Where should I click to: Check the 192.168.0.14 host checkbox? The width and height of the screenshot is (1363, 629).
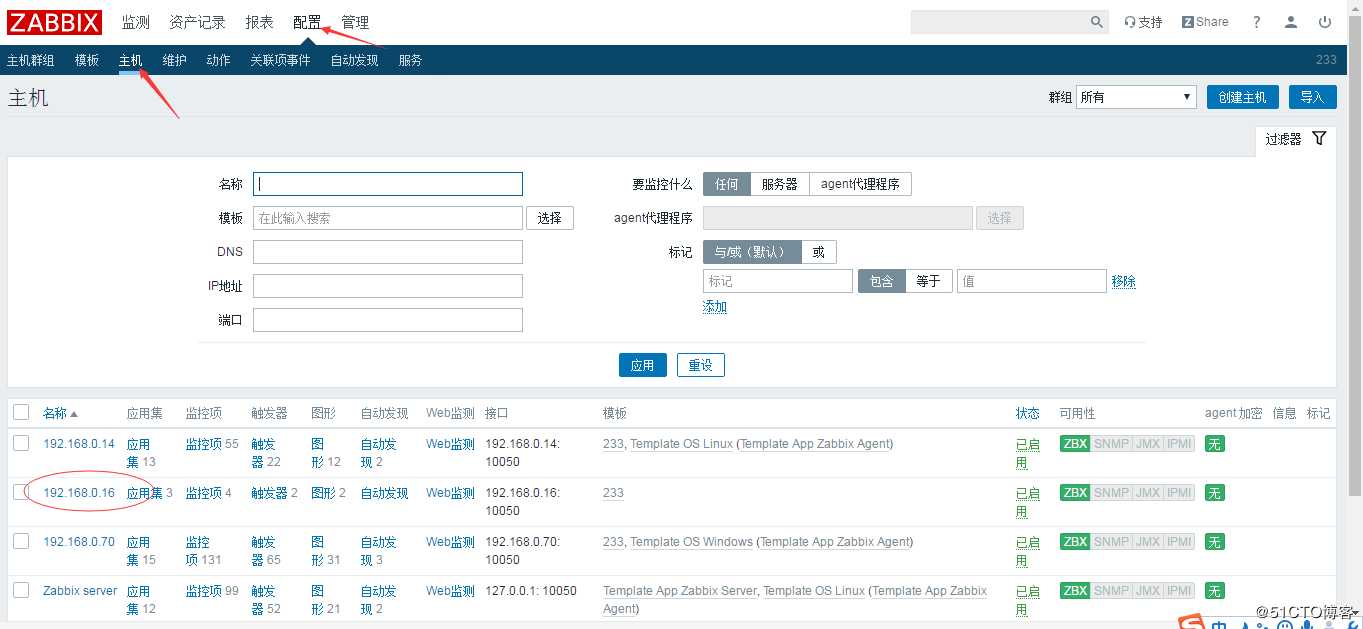[21, 442]
